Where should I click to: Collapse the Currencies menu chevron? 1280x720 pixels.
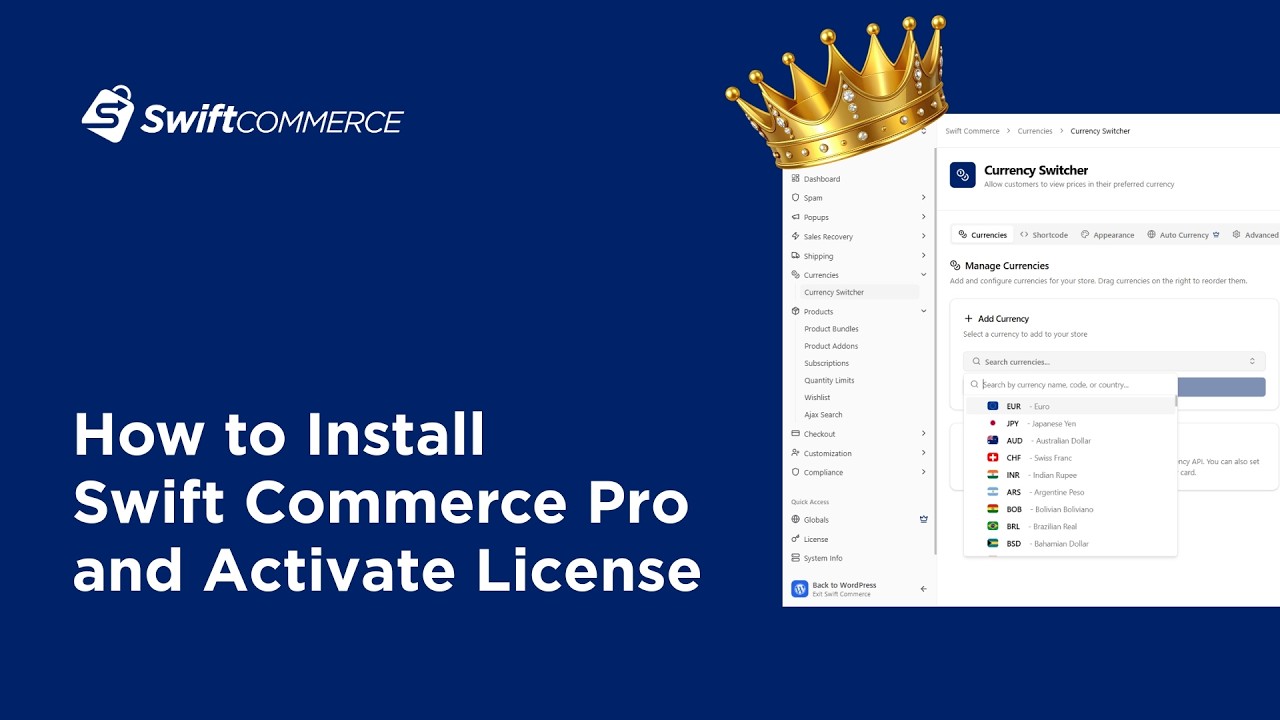tap(924, 275)
